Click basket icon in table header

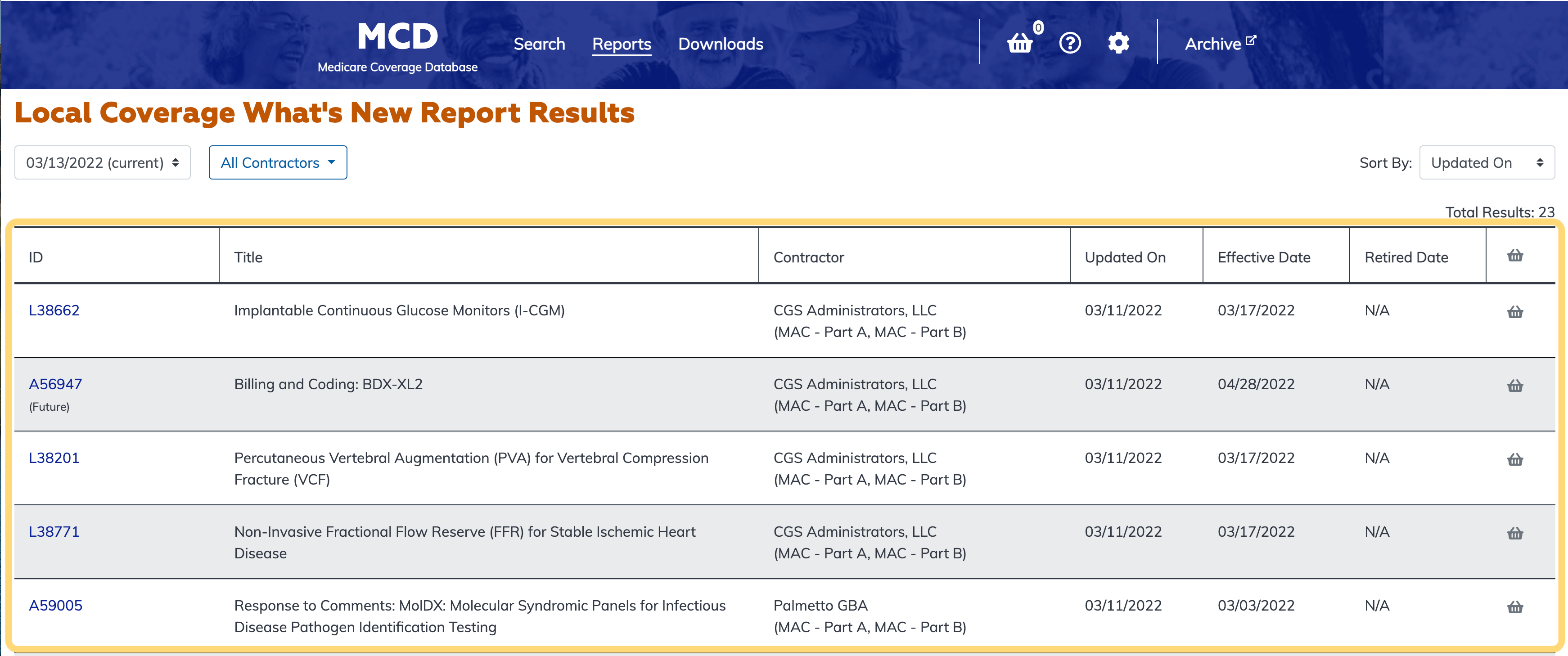point(1514,256)
